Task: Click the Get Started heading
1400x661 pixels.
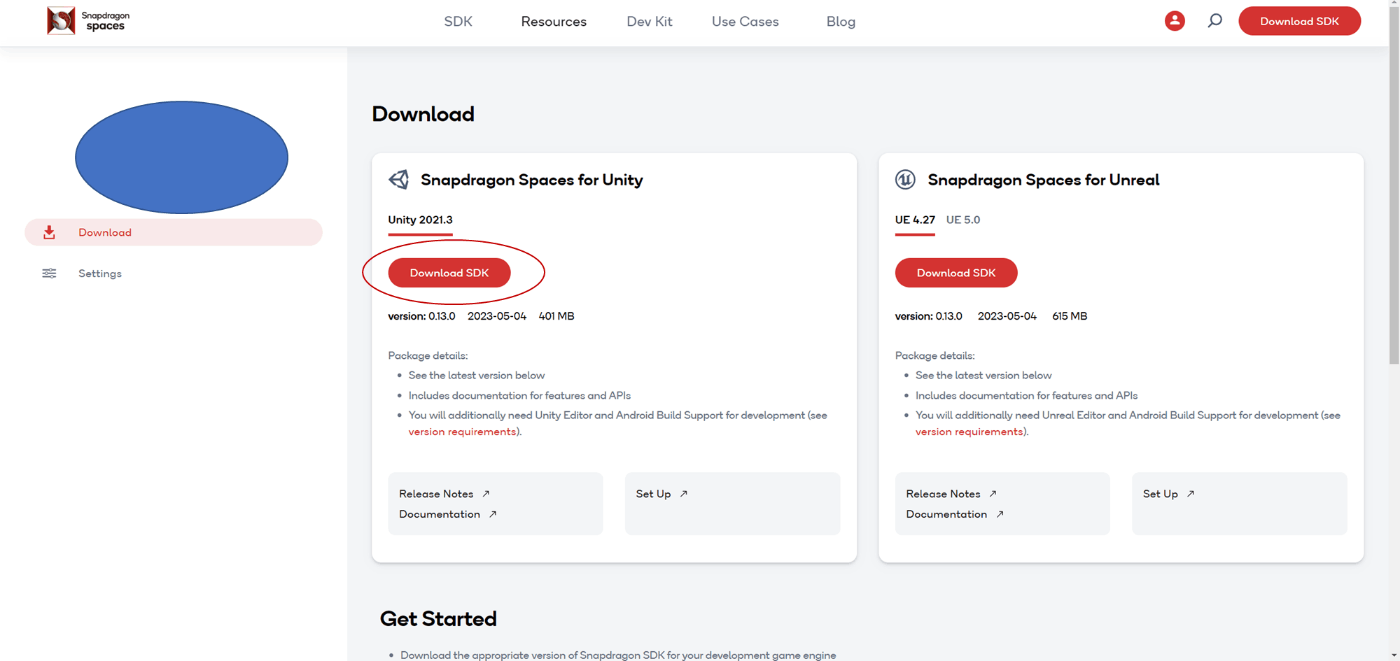Action: (x=438, y=619)
